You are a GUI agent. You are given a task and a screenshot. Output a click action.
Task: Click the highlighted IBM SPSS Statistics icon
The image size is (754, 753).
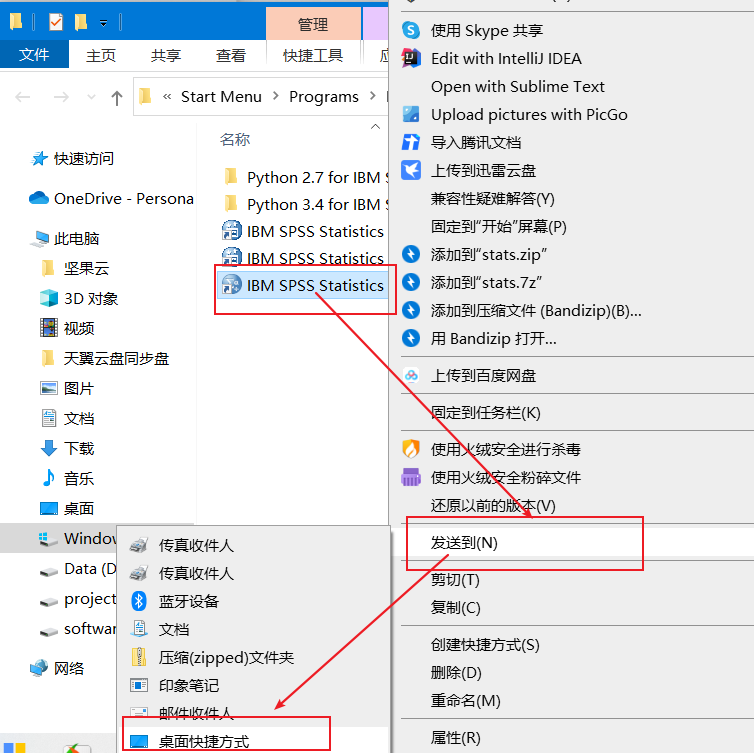(x=231, y=285)
